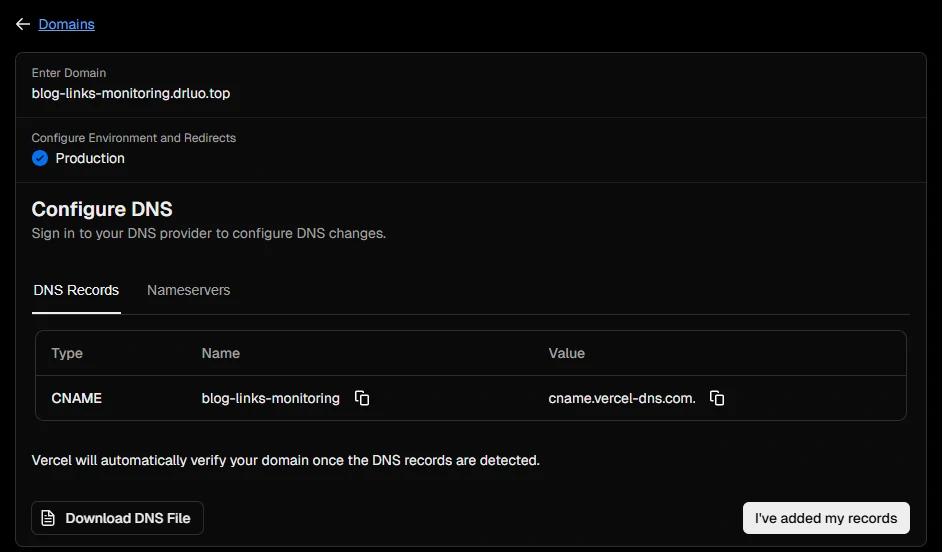Expand the Configure Environment and Redirects section
942x552 pixels.
tap(133, 138)
